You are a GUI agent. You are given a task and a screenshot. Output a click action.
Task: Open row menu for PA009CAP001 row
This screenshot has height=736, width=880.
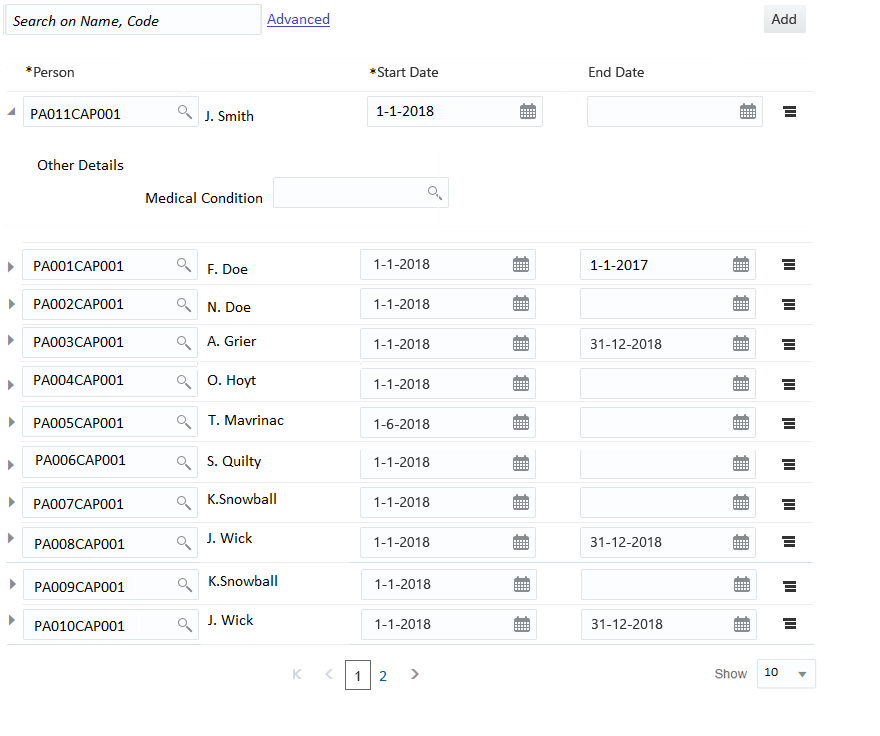(790, 586)
